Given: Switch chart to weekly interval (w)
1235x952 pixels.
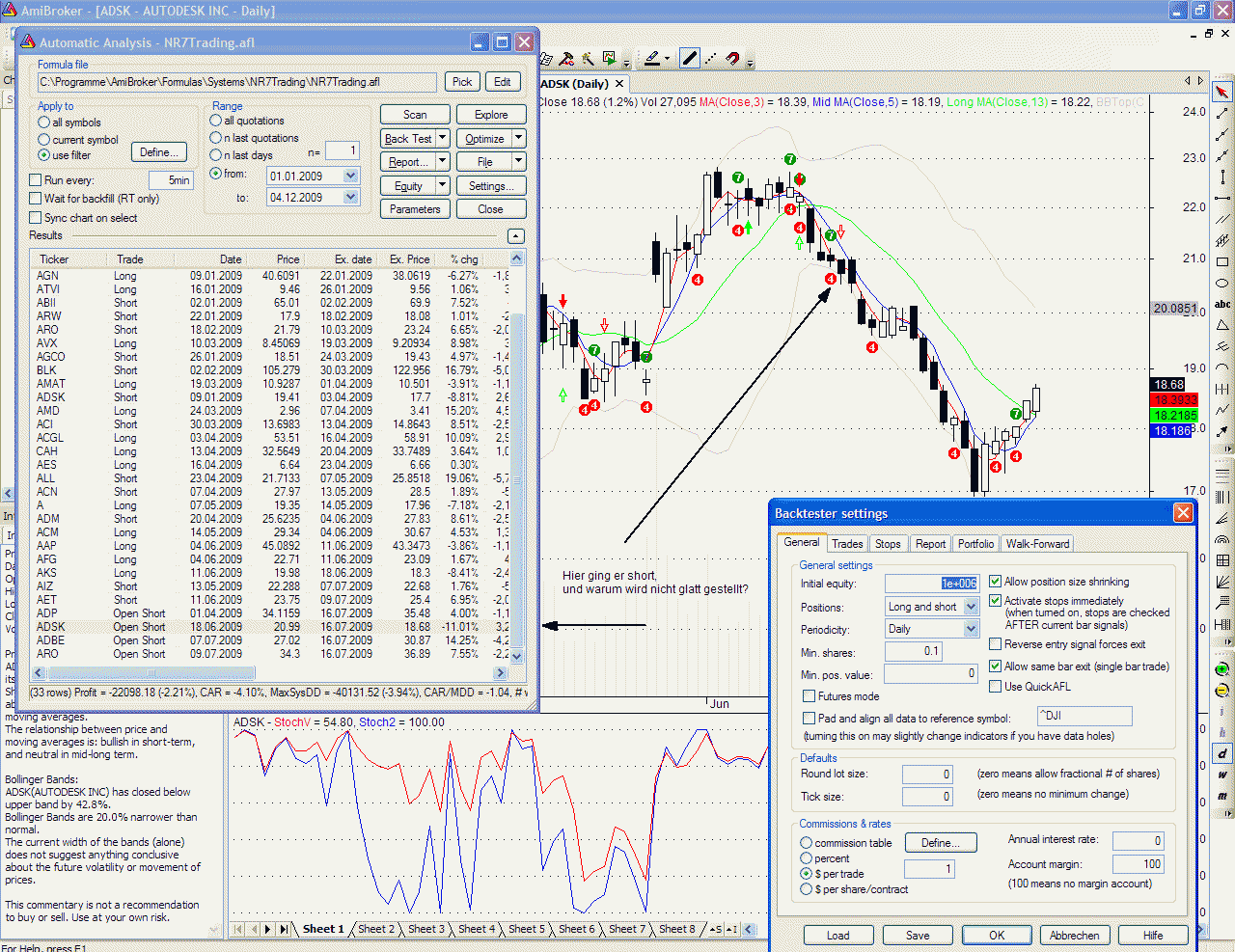Looking at the screenshot, I should [1222, 775].
